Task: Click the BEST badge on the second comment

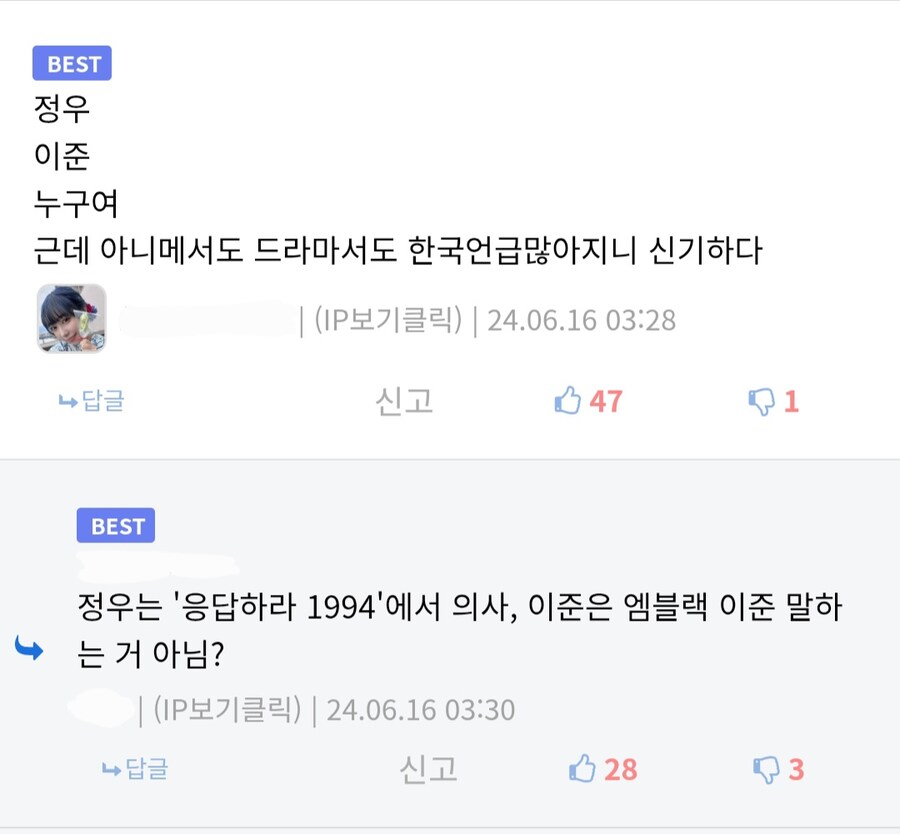Action: tap(115, 525)
